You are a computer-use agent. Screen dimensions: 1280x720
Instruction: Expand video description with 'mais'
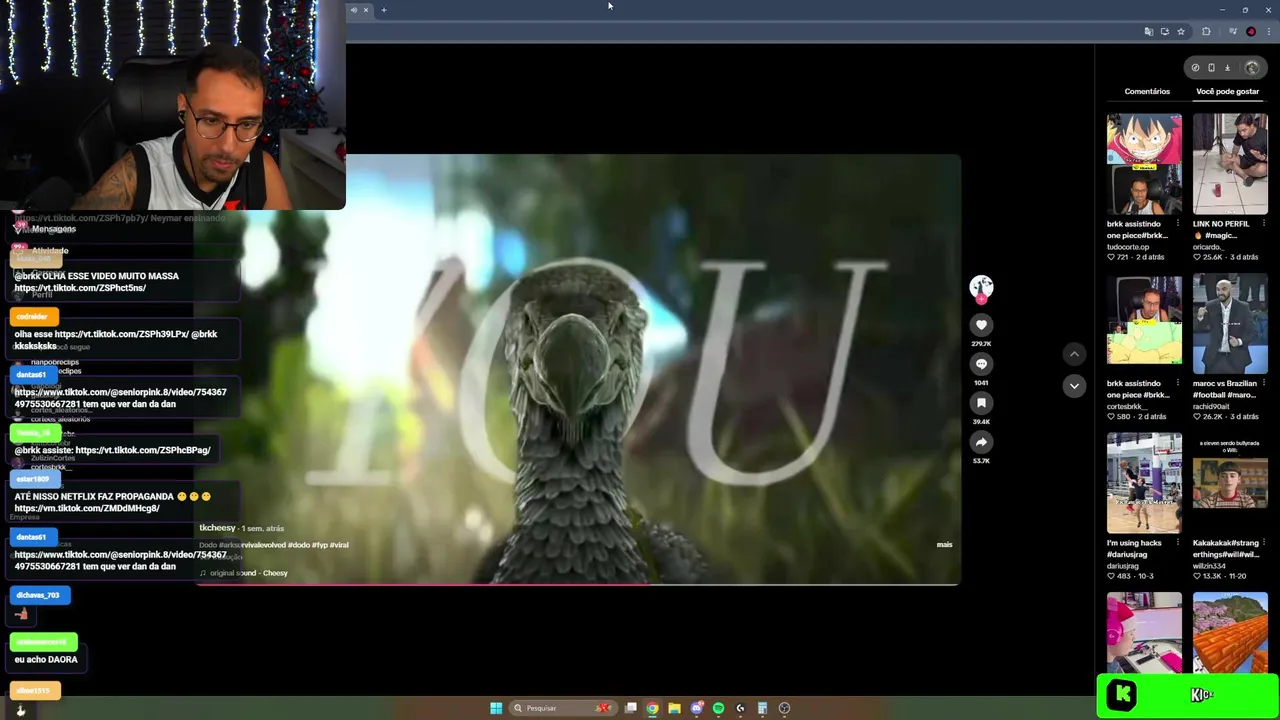944,545
